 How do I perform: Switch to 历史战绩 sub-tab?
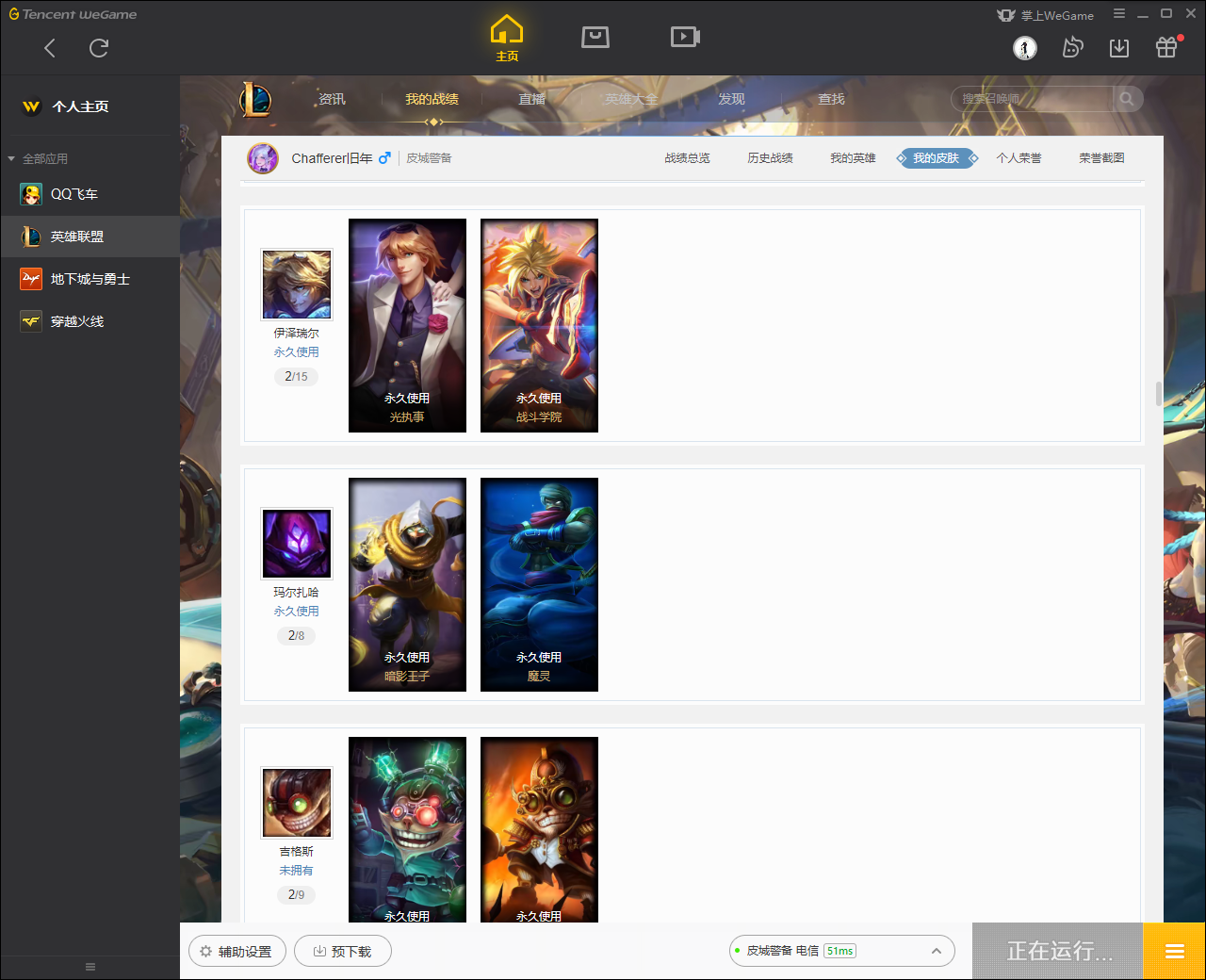click(770, 158)
